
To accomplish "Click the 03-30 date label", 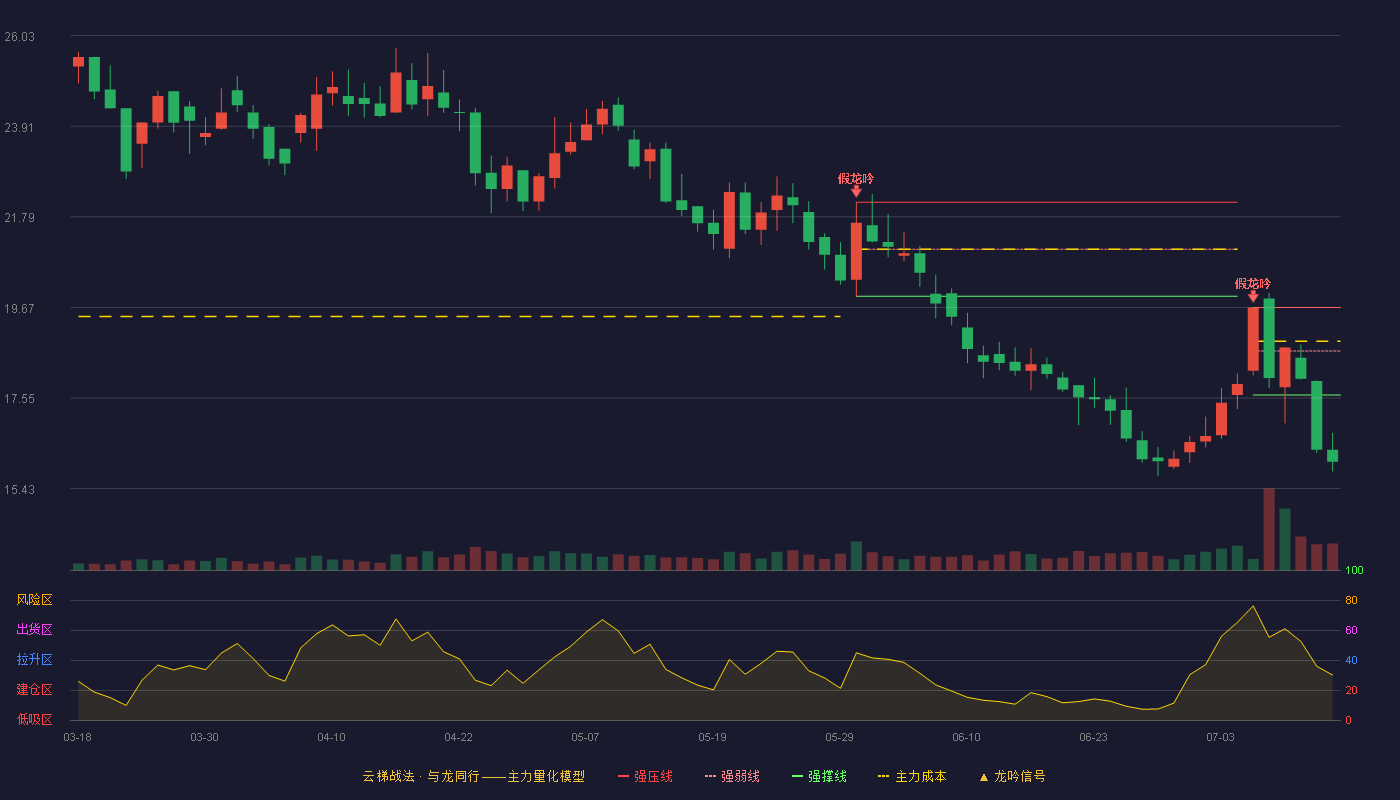I will (x=204, y=737).
